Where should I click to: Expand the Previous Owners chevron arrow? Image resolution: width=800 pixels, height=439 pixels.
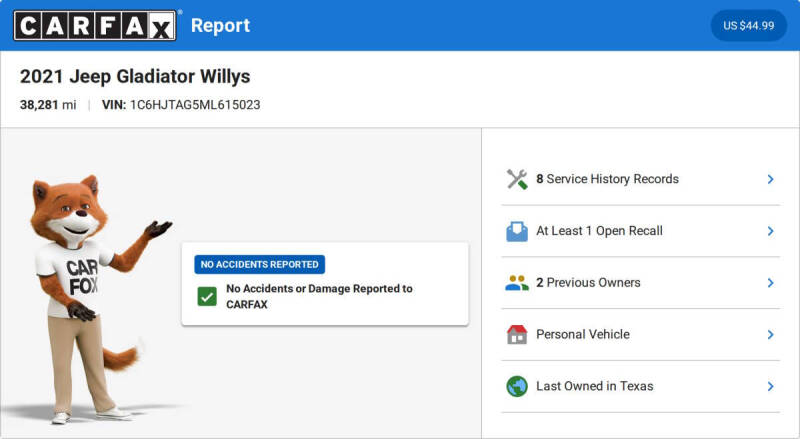tap(770, 283)
